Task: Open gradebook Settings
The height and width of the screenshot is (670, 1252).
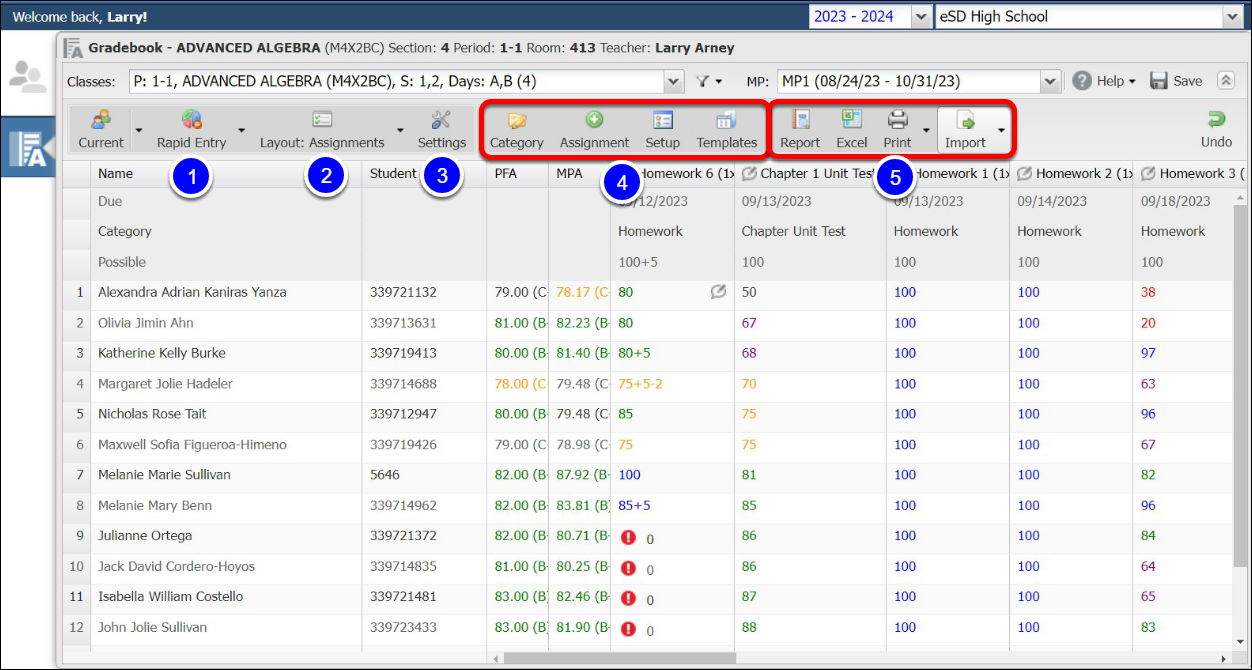Action: point(441,130)
